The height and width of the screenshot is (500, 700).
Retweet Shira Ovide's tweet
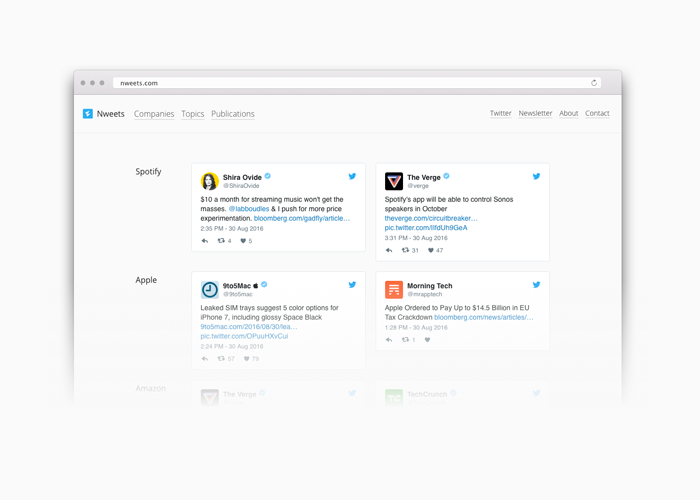click(221, 241)
